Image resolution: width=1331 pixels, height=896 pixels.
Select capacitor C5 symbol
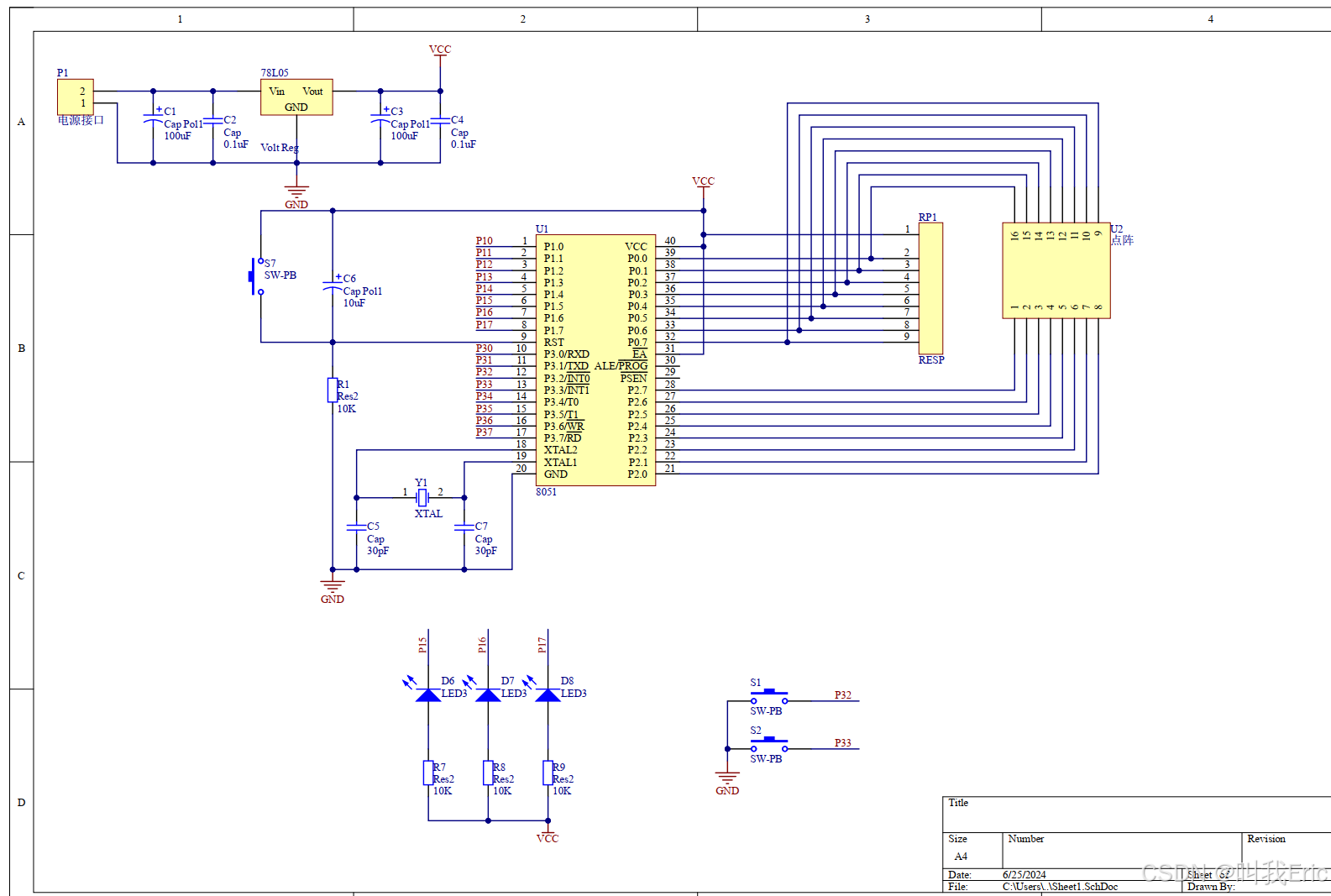(356, 527)
